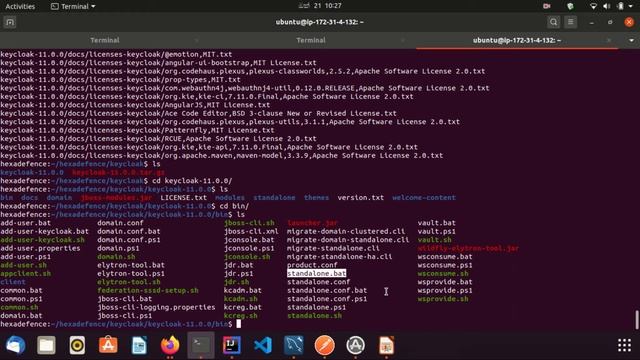Viewport: 640px width, 360px height.
Task: Expand the tab list dropdown arrow
Action: click(x=631, y=40)
